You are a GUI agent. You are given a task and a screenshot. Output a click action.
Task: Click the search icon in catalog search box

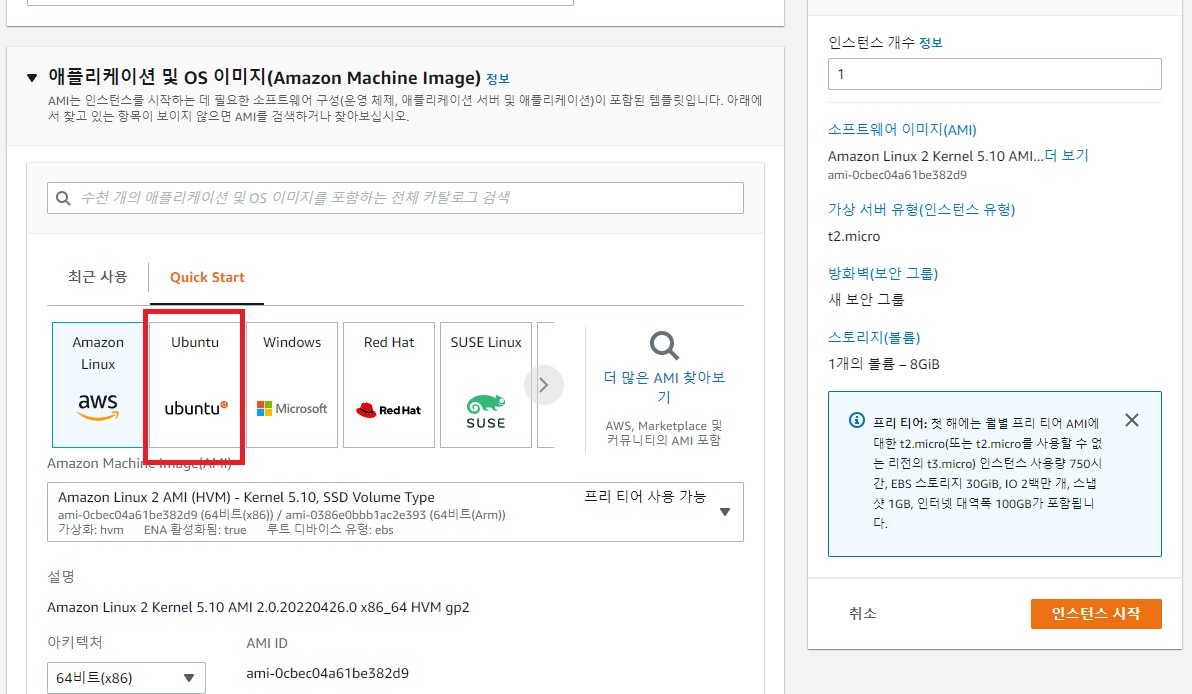coord(64,198)
